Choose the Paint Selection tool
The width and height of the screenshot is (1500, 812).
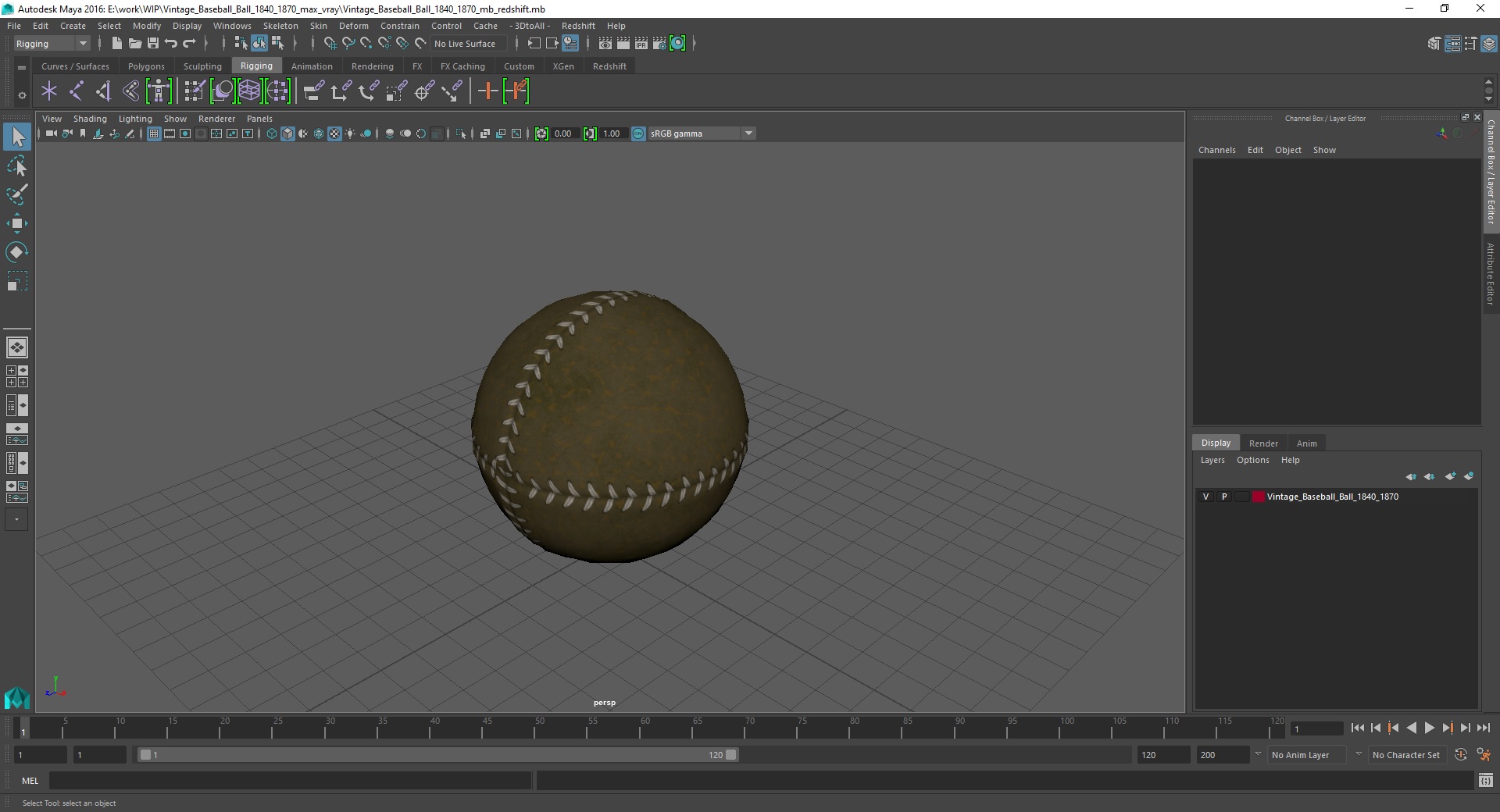17,194
